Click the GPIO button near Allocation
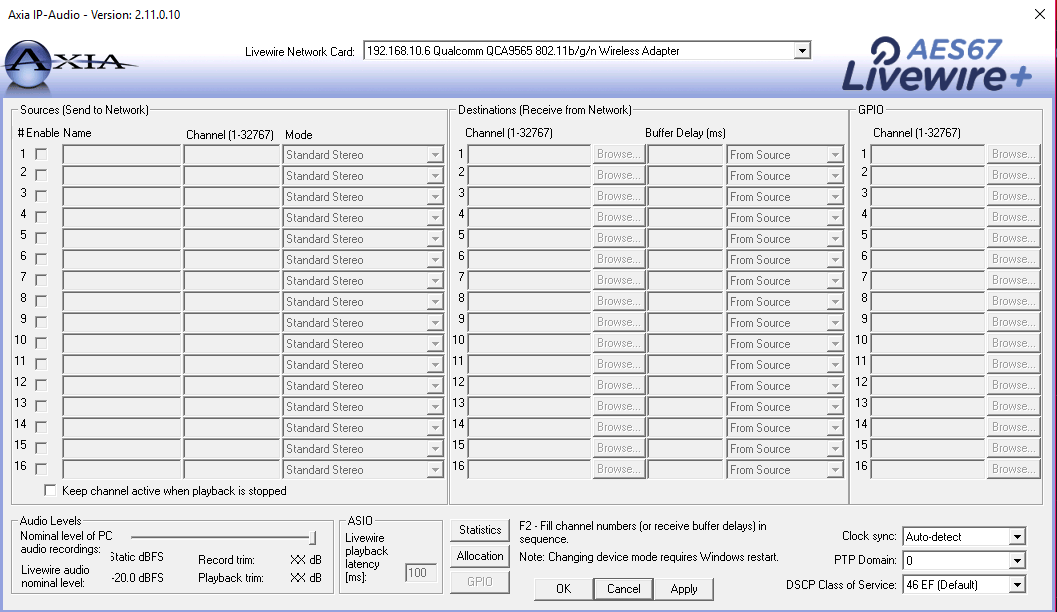 coord(480,582)
